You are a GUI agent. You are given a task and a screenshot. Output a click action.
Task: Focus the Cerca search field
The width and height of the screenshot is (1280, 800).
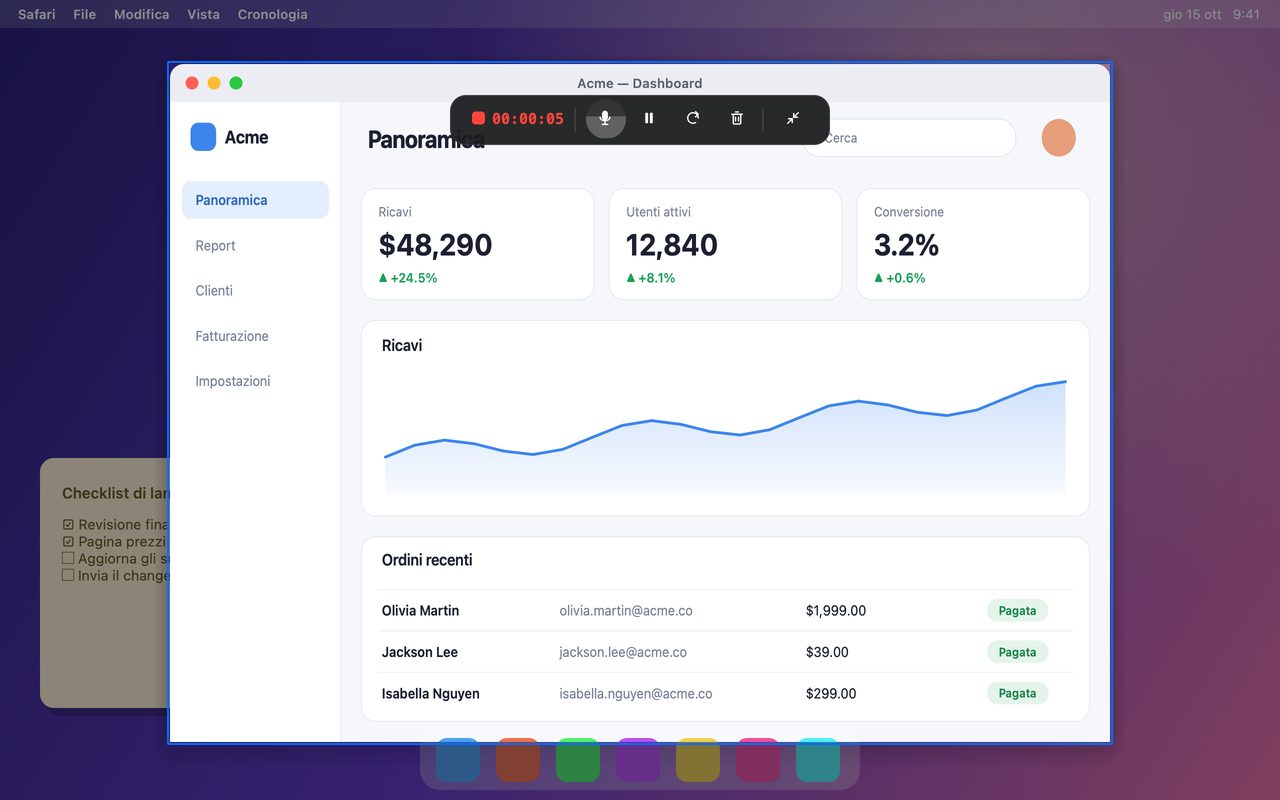pyautogui.click(x=909, y=138)
